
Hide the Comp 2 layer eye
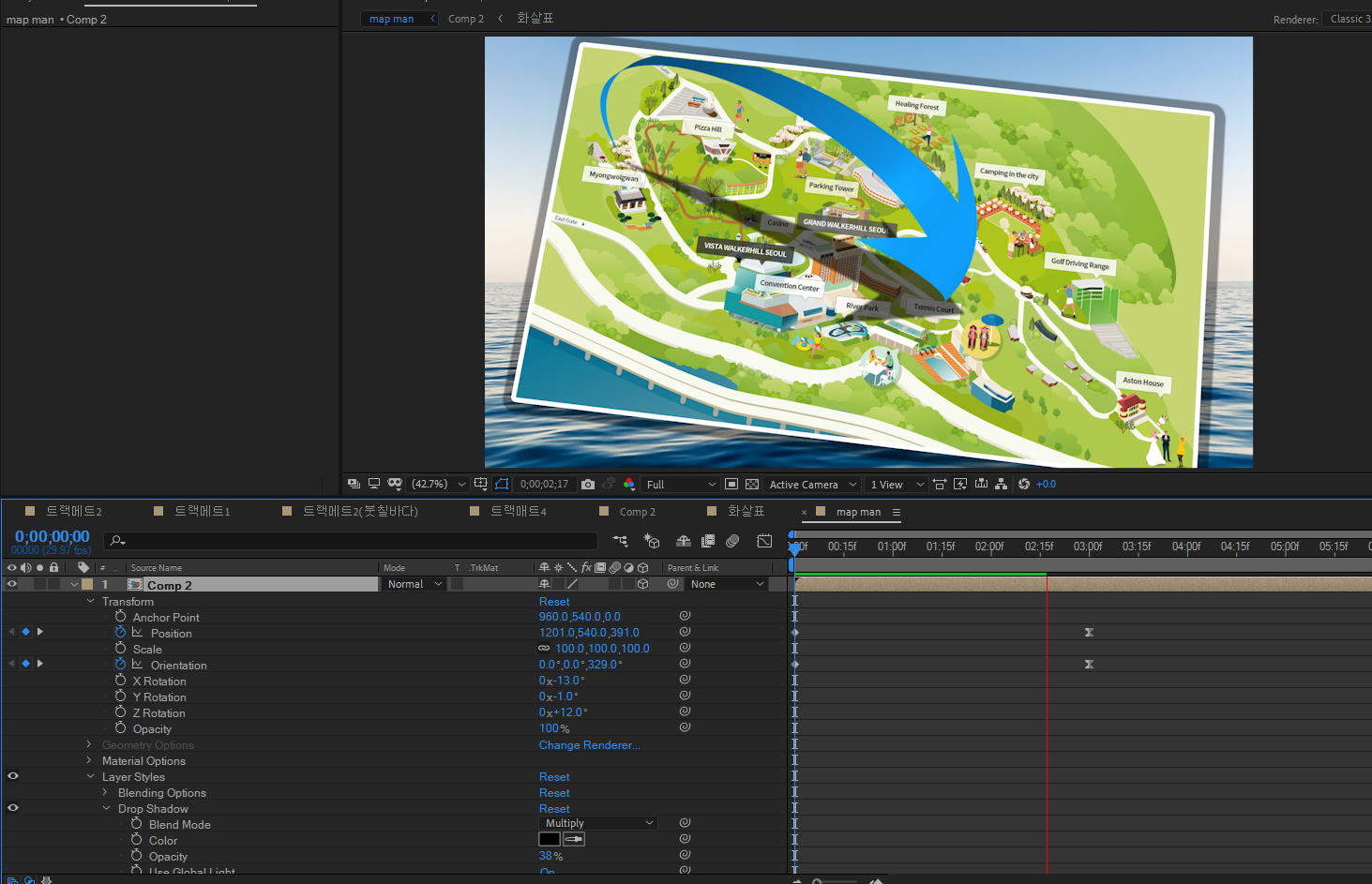pyautogui.click(x=12, y=584)
